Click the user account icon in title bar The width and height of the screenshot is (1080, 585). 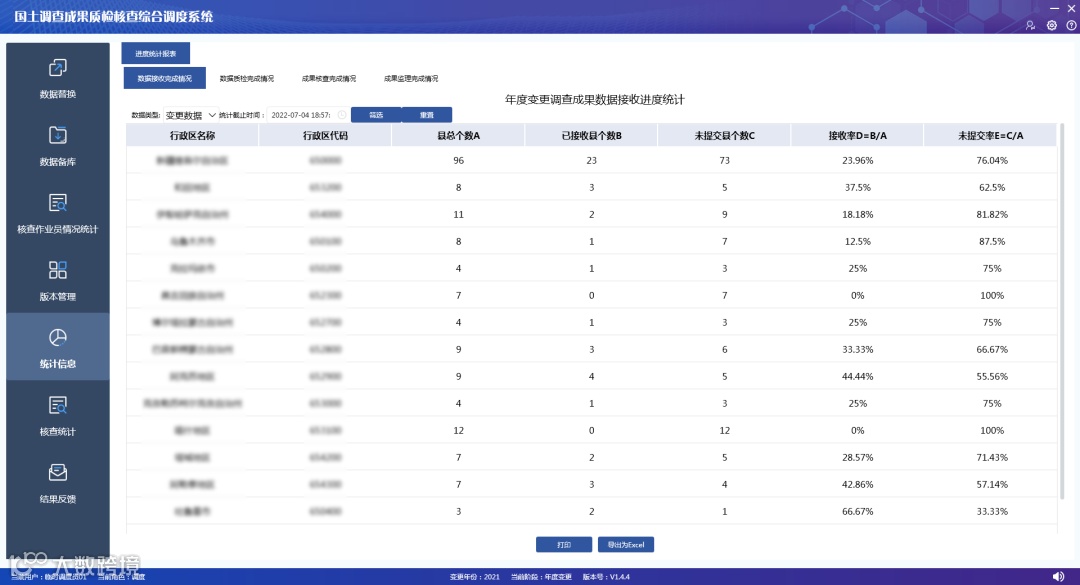pyautogui.click(x=1030, y=25)
